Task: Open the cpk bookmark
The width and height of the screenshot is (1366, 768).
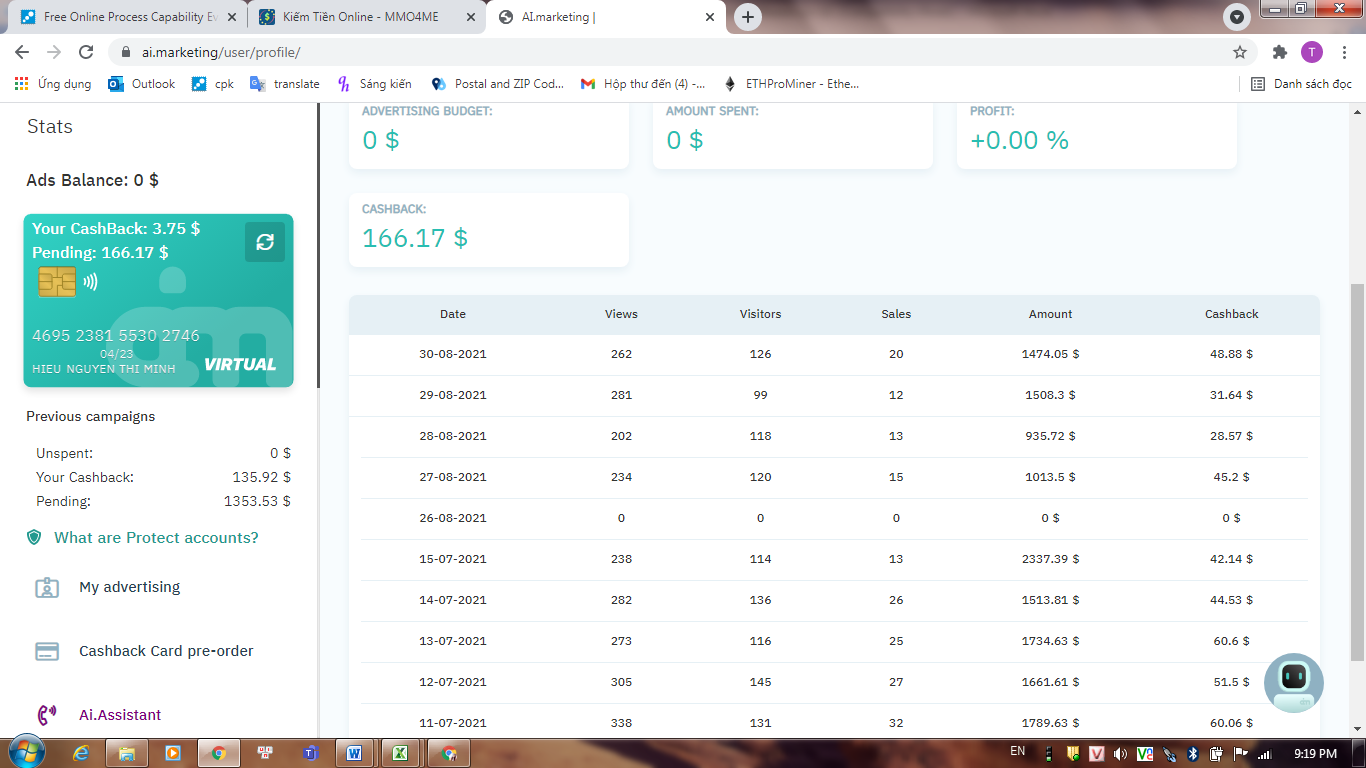Action: (213, 84)
